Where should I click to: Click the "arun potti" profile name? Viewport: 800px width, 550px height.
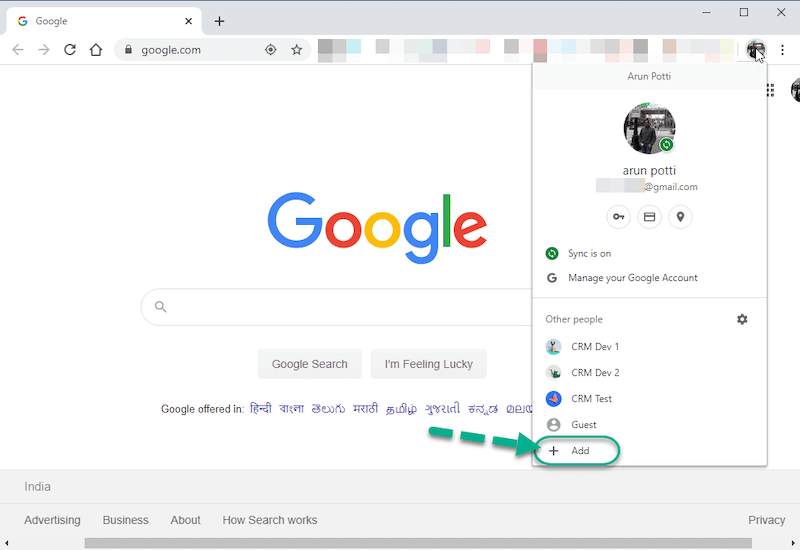point(649,170)
